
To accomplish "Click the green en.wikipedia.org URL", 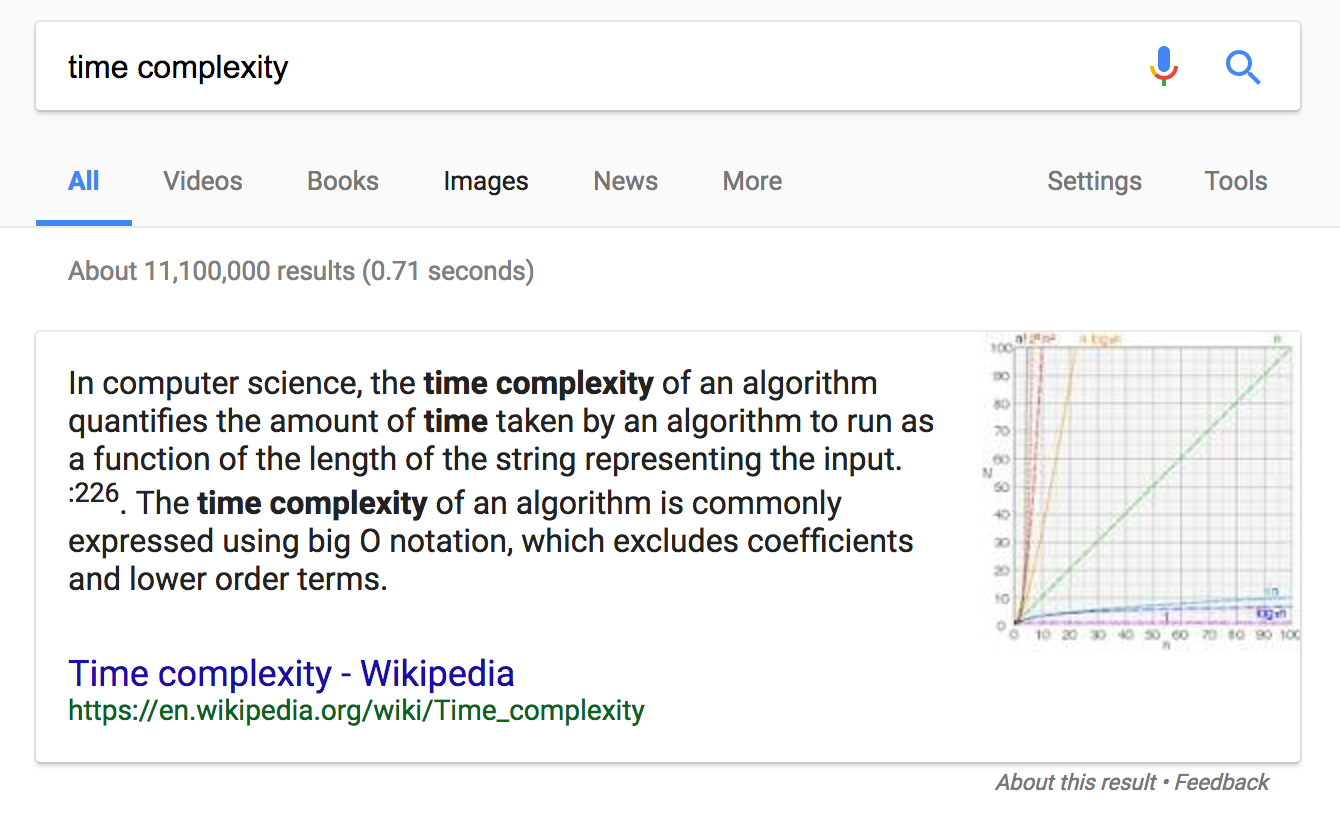I will (x=356, y=711).
